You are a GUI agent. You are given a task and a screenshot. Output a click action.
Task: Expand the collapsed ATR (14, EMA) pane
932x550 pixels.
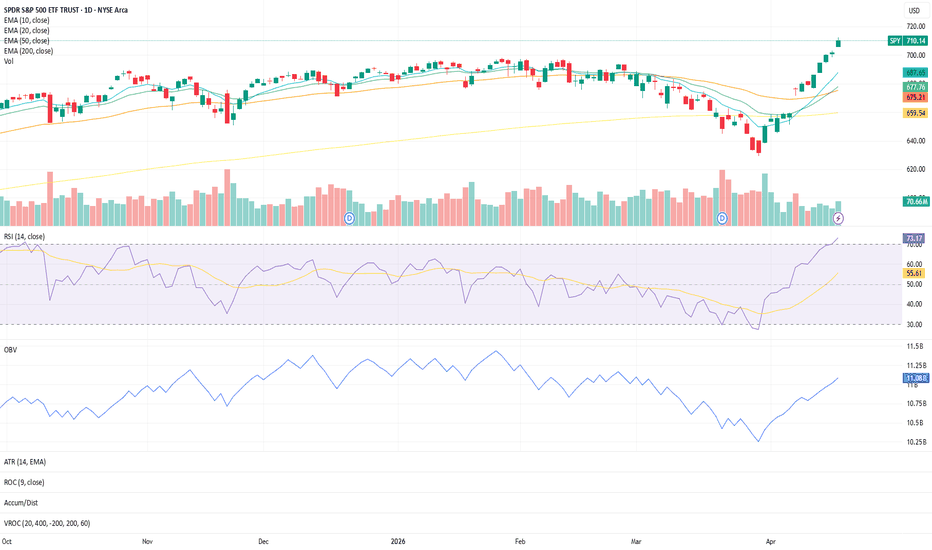(x=25, y=462)
